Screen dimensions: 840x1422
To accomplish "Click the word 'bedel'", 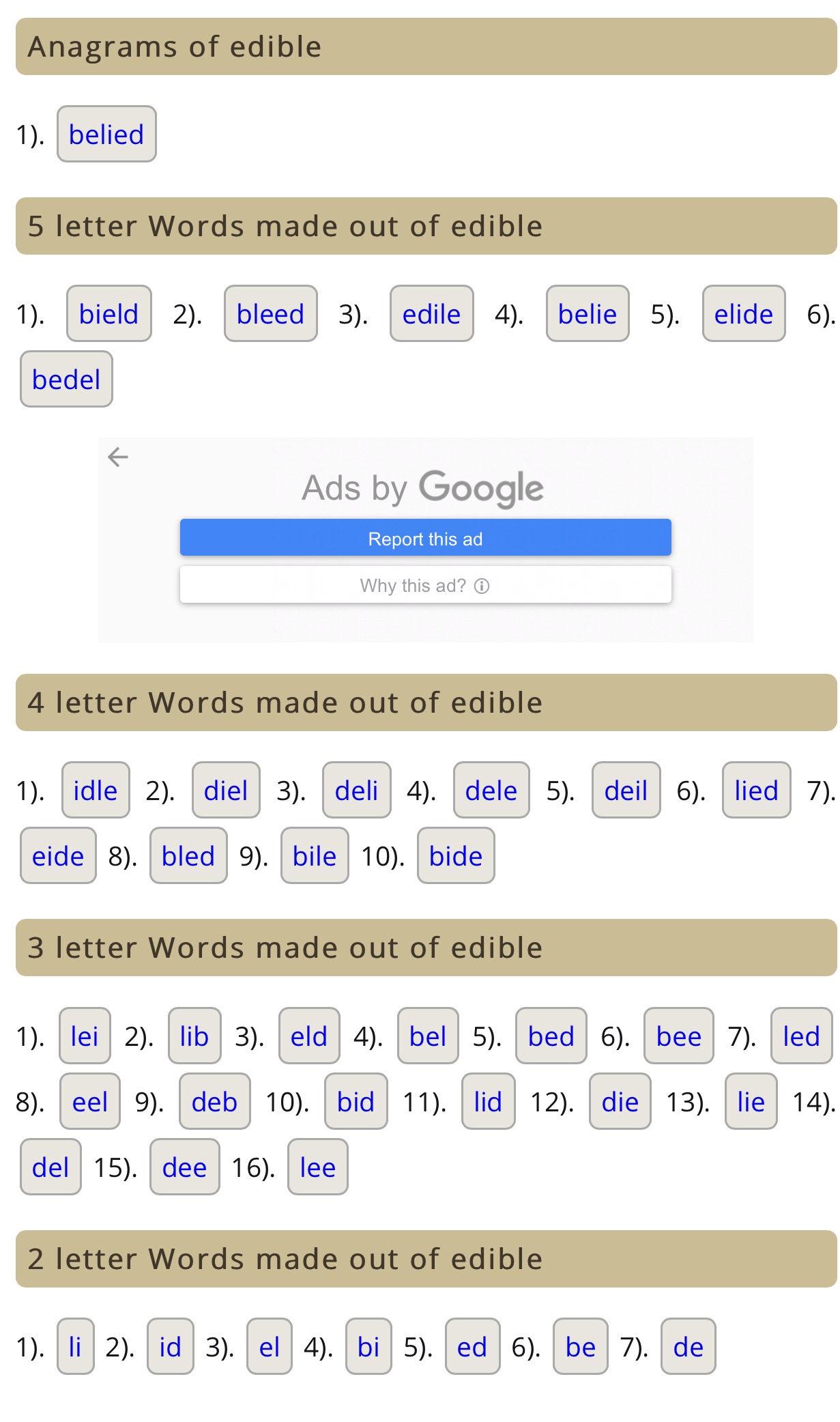I will click(x=66, y=380).
